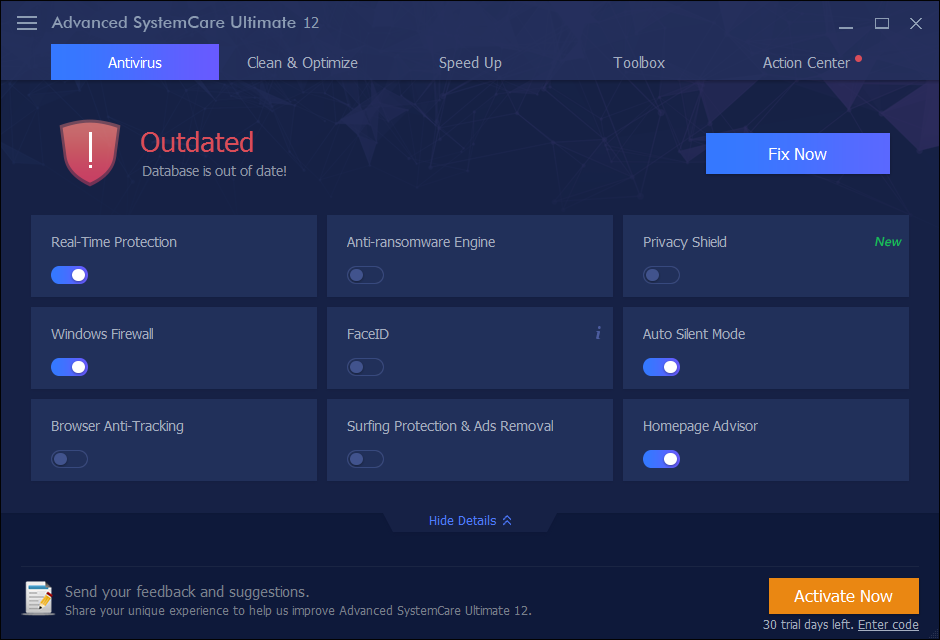Click the Activate Now button
Image resolution: width=940 pixels, height=640 pixels.
[x=843, y=596]
